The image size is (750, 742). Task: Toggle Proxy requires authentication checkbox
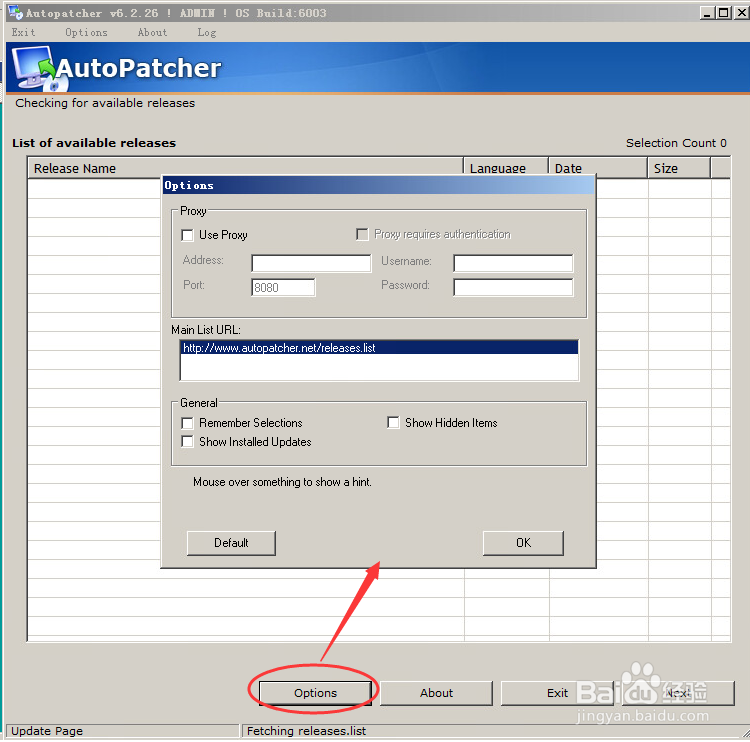(x=362, y=234)
